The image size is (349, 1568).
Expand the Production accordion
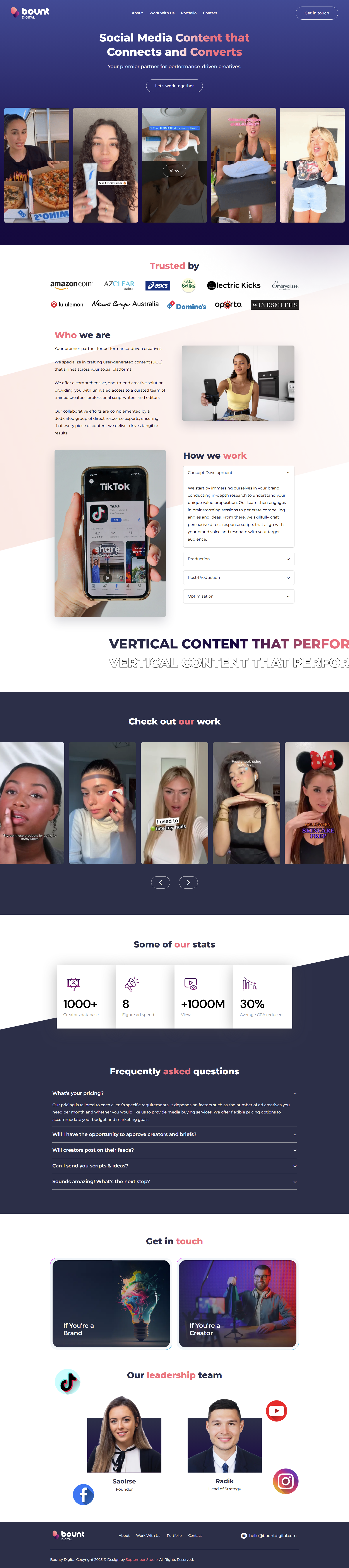(239, 559)
